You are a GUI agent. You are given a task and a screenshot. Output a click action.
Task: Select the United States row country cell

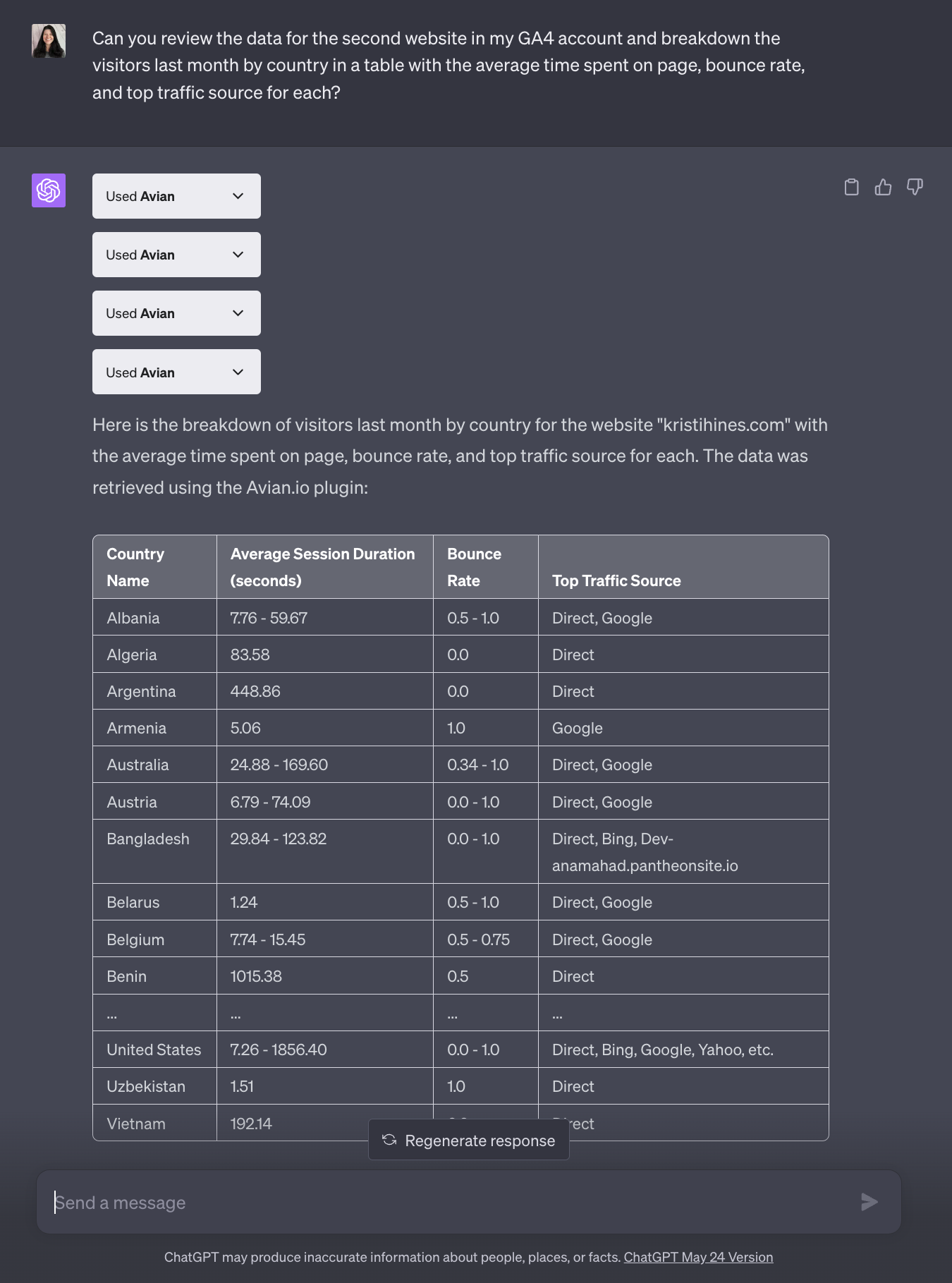click(x=154, y=1050)
